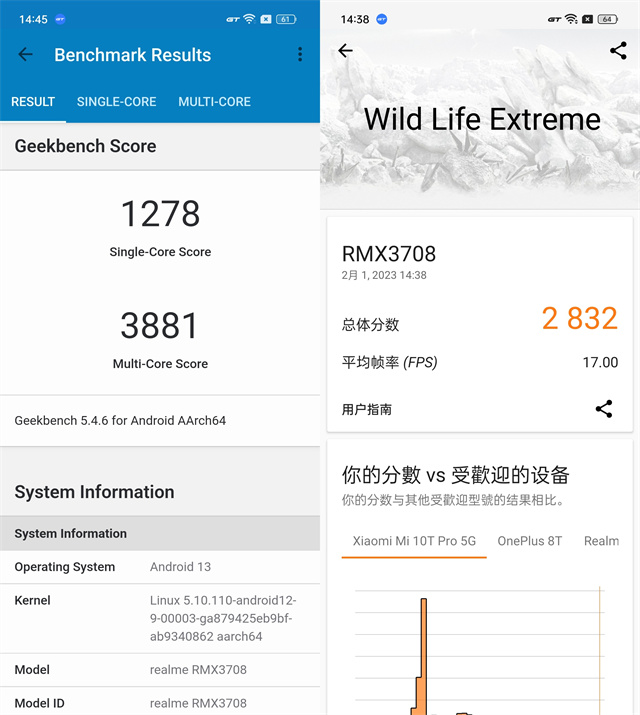Select the Realm comparison tab
Screen dimensions: 640x715
pos(601,541)
